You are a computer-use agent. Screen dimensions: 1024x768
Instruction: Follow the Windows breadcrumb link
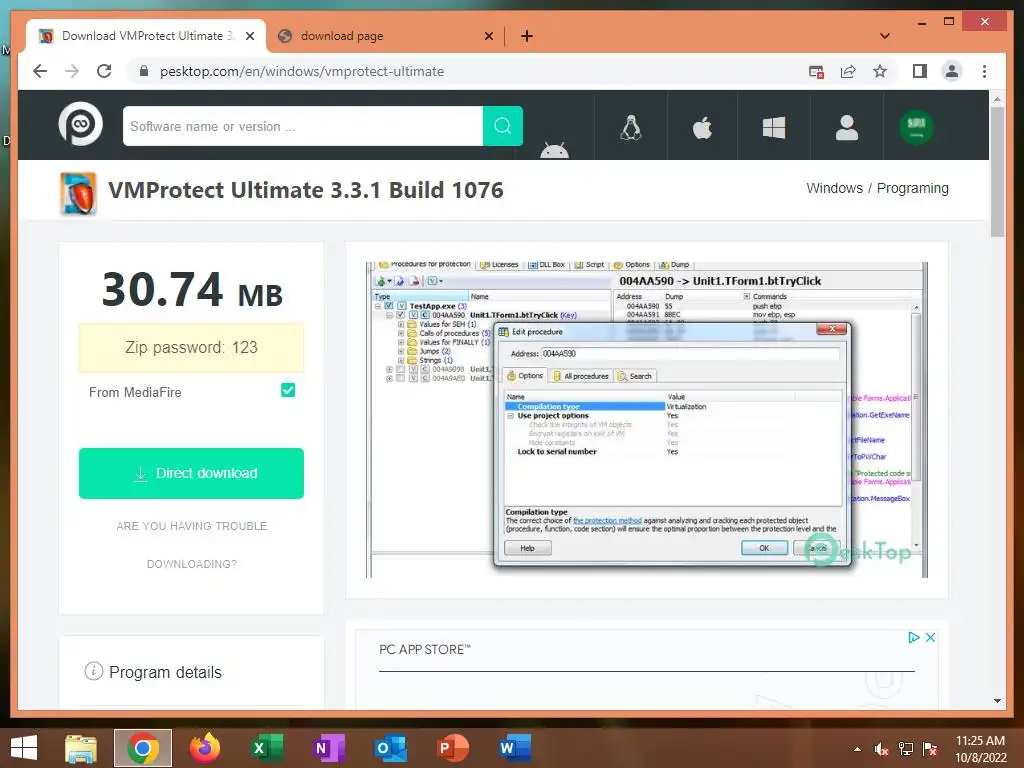pos(834,188)
